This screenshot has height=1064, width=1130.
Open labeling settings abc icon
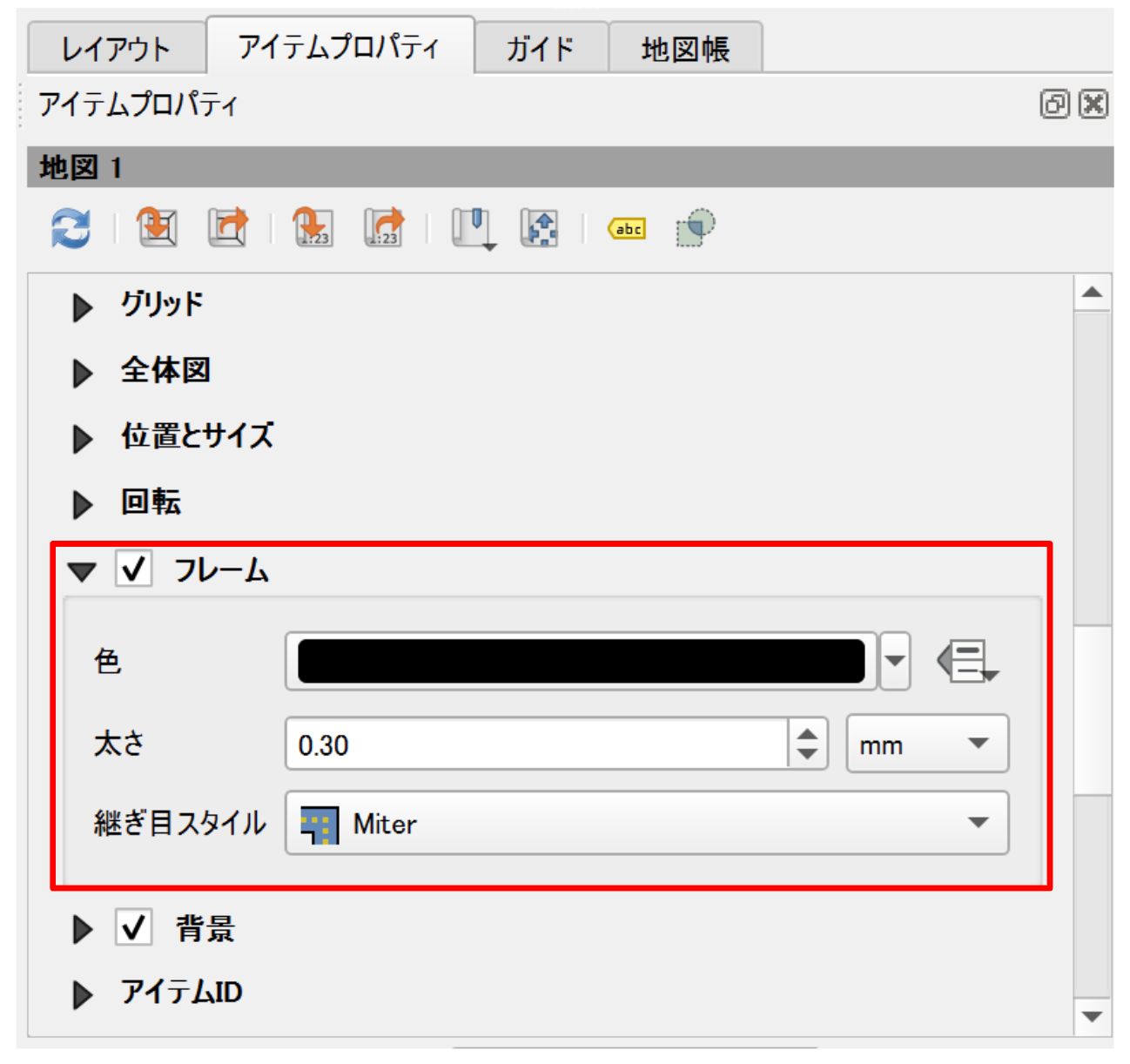pos(627,229)
